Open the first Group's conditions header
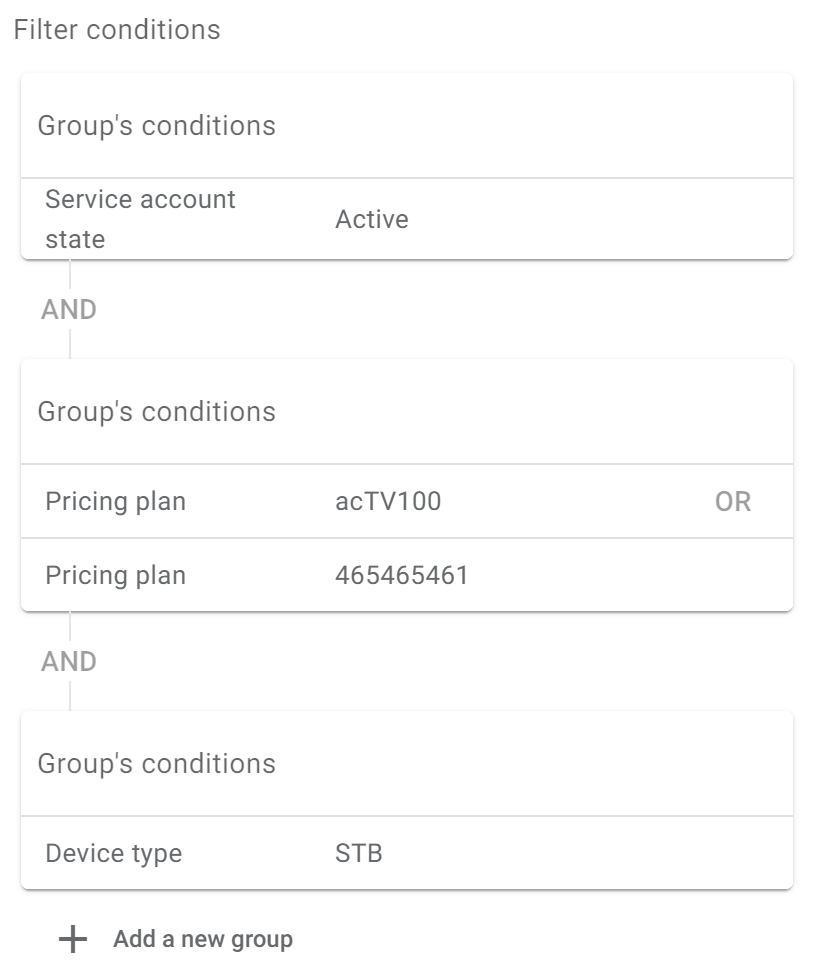 [407, 125]
